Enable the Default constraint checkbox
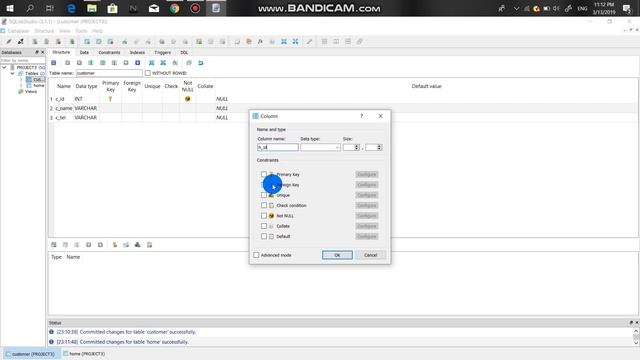The width and height of the screenshot is (640, 360). pos(264,236)
